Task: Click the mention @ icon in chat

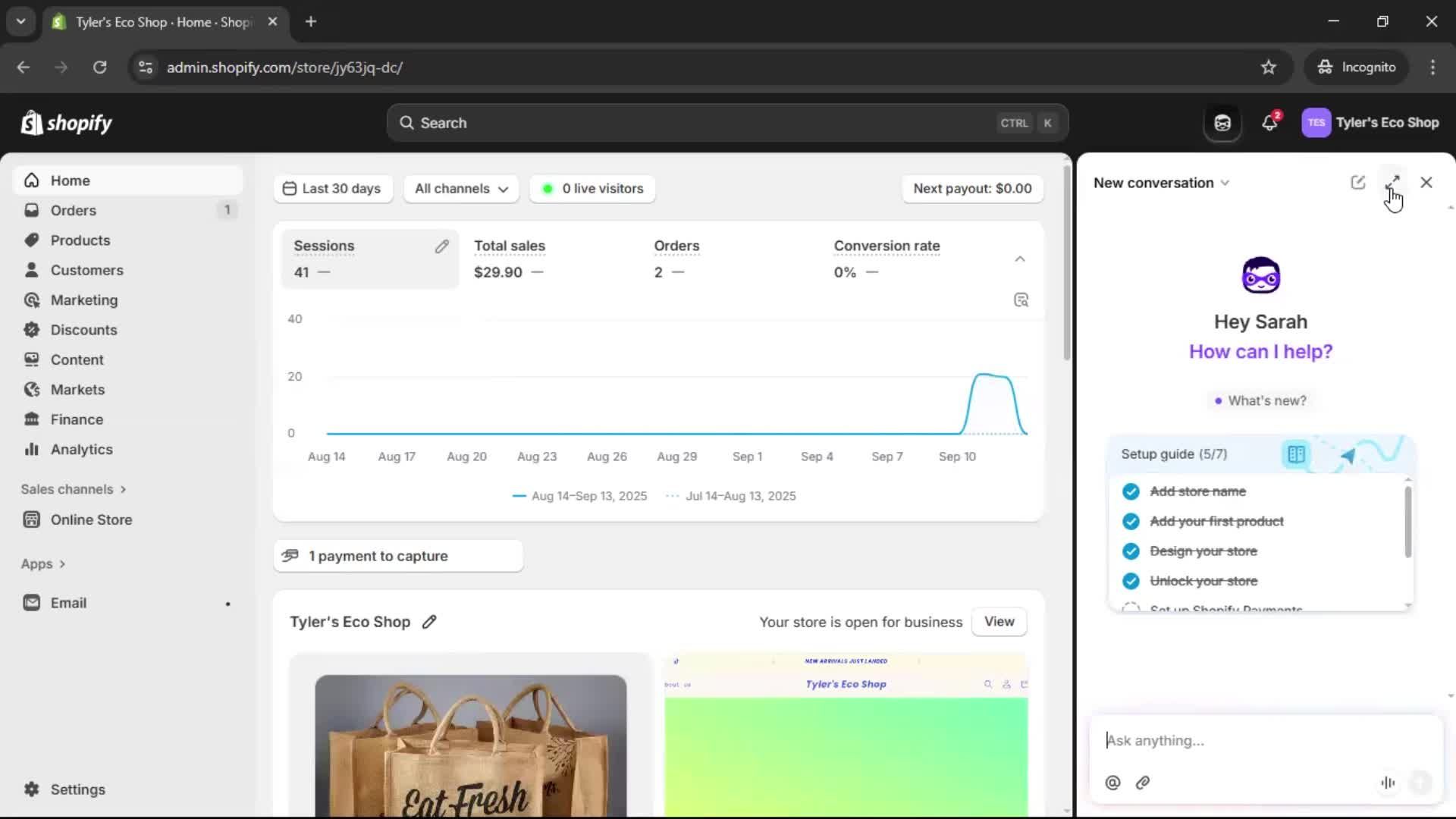Action: pyautogui.click(x=1112, y=783)
